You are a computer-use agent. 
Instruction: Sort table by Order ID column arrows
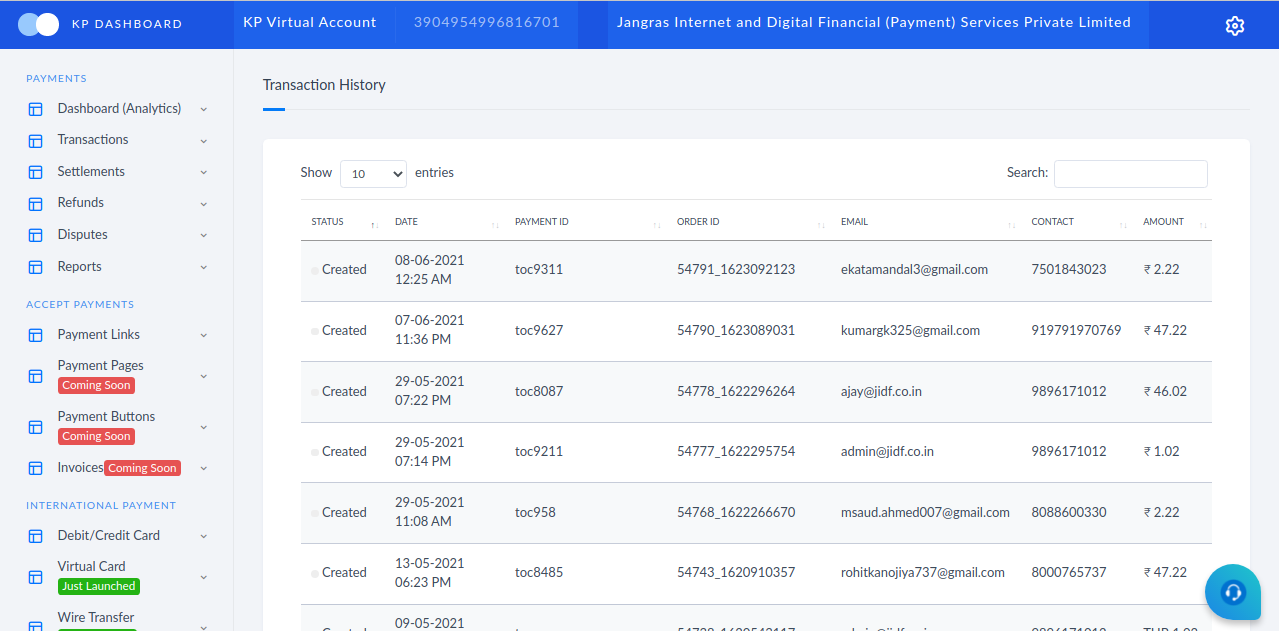tap(821, 225)
